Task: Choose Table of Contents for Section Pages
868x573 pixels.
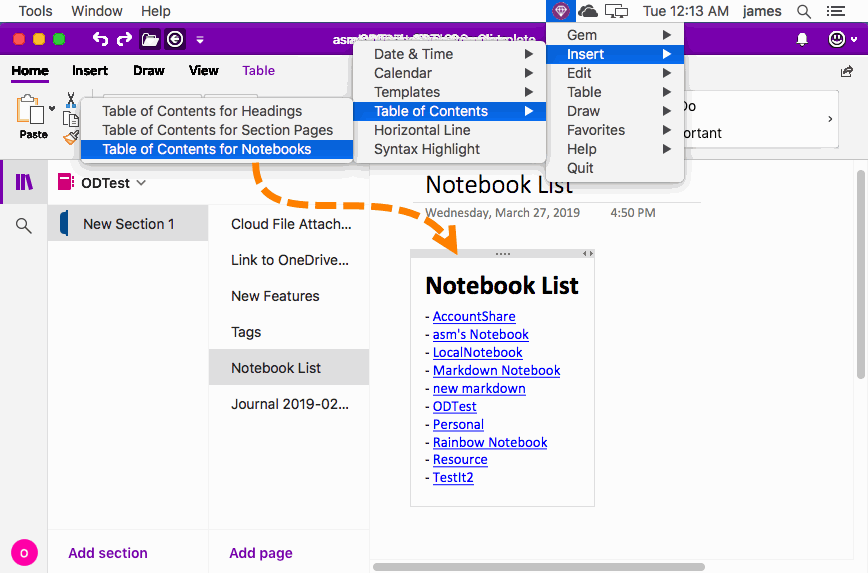Action: click(x=217, y=130)
